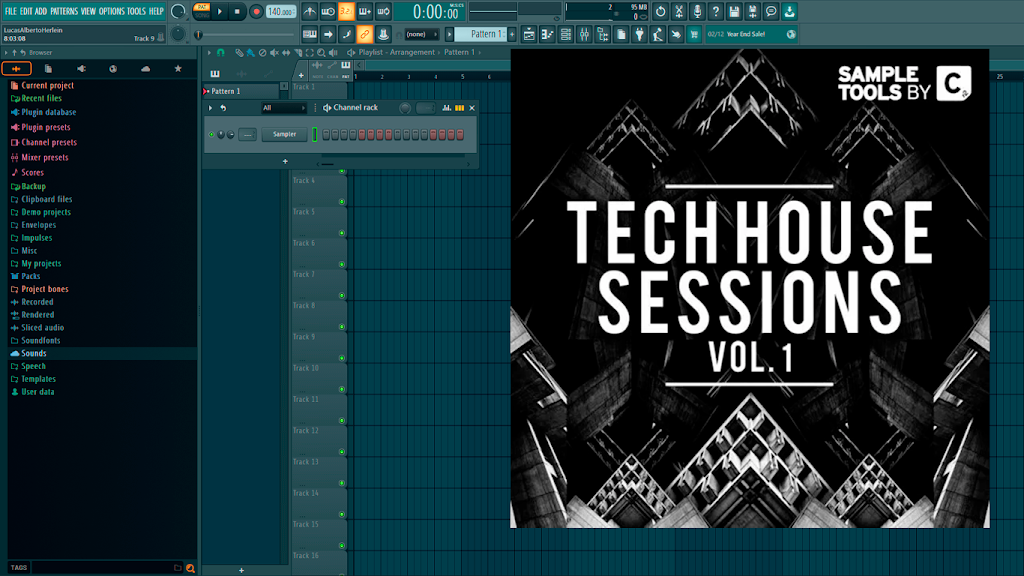Mute the Sampler channel with green light
The width and height of the screenshot is (1024, 576).
(x=212, y=135)
